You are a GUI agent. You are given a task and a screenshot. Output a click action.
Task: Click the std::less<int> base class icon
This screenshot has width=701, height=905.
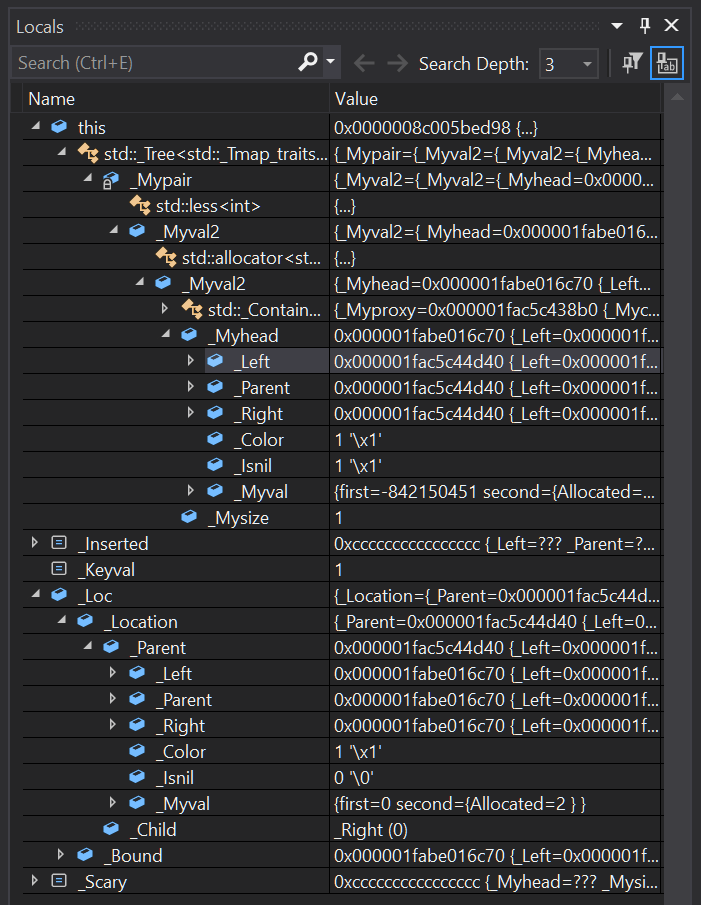140,205
